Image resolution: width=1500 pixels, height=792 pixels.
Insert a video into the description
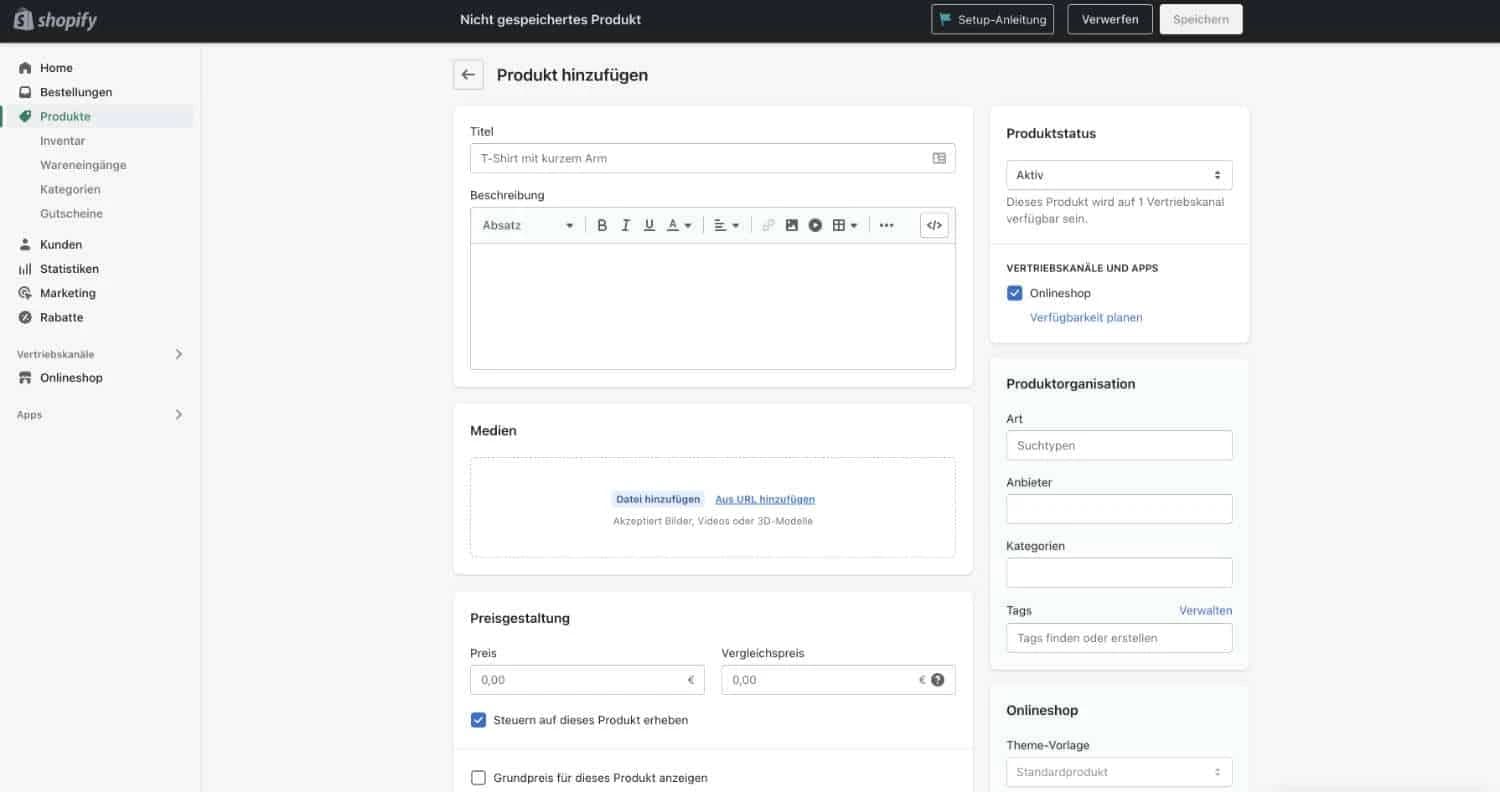coord(815,225)
